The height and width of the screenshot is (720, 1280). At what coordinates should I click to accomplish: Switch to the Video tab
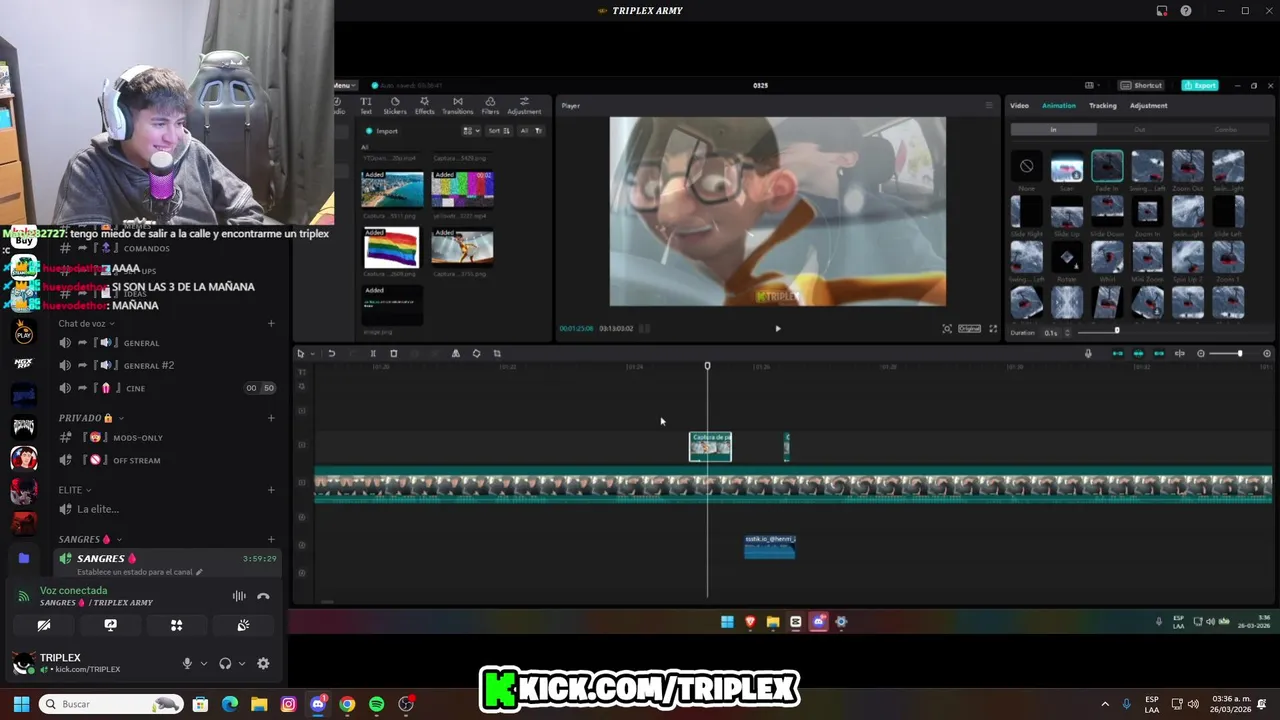click(1019, 105)
